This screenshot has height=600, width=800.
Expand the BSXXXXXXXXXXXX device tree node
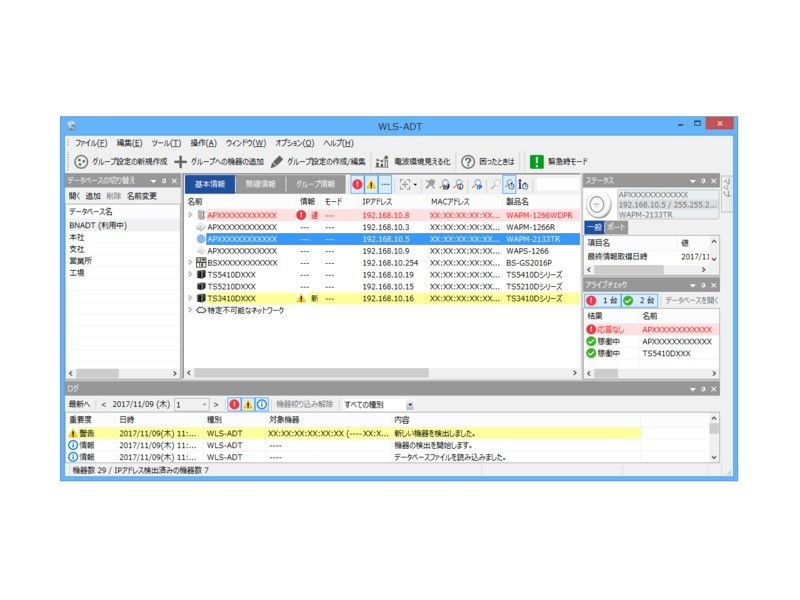[190, 262]
